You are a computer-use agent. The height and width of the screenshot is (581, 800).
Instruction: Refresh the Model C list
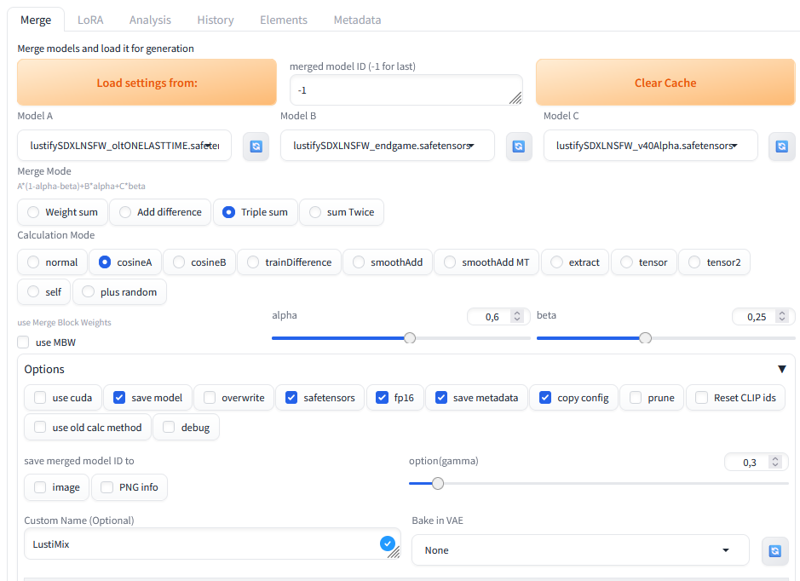point(781,146)
